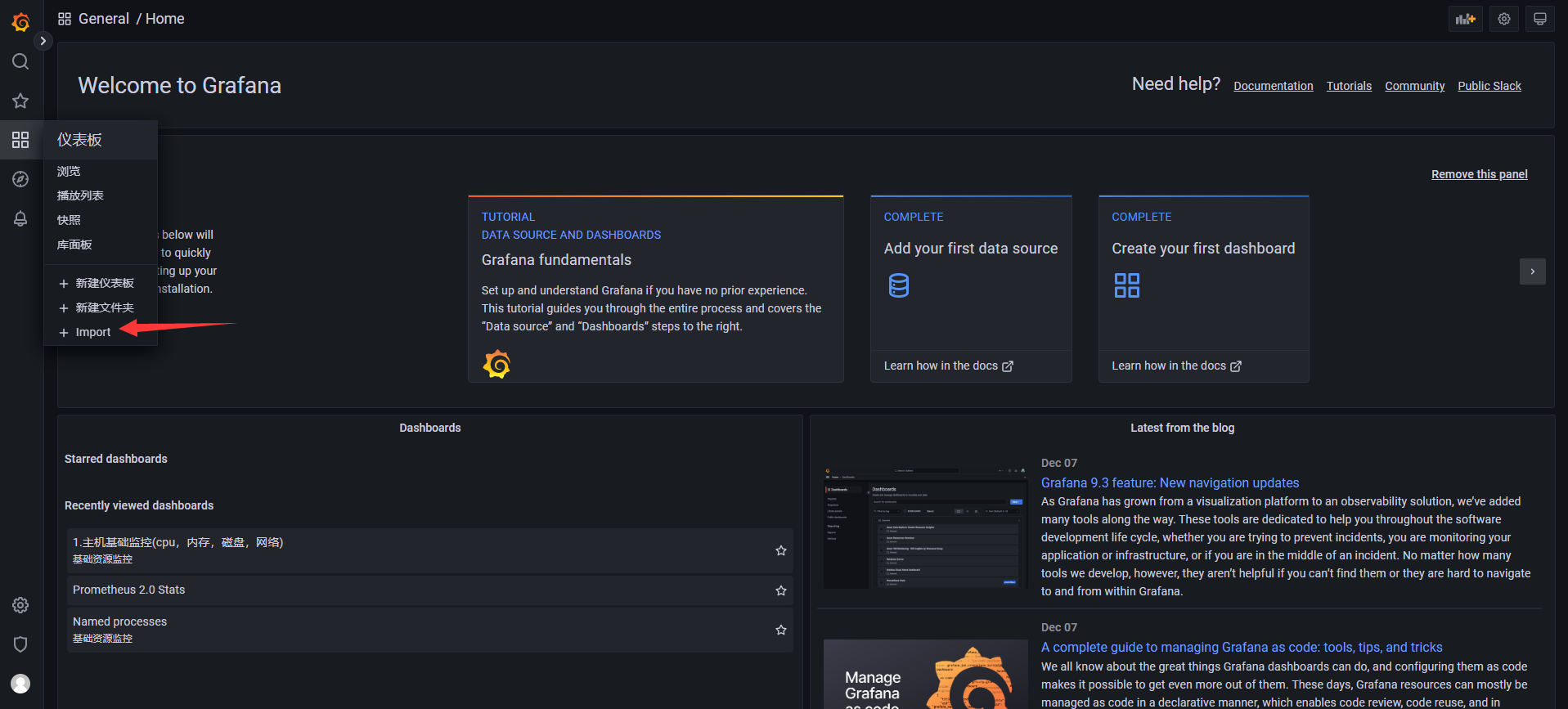Click the Recently viewed dashboards heading

tap(139, 505)
